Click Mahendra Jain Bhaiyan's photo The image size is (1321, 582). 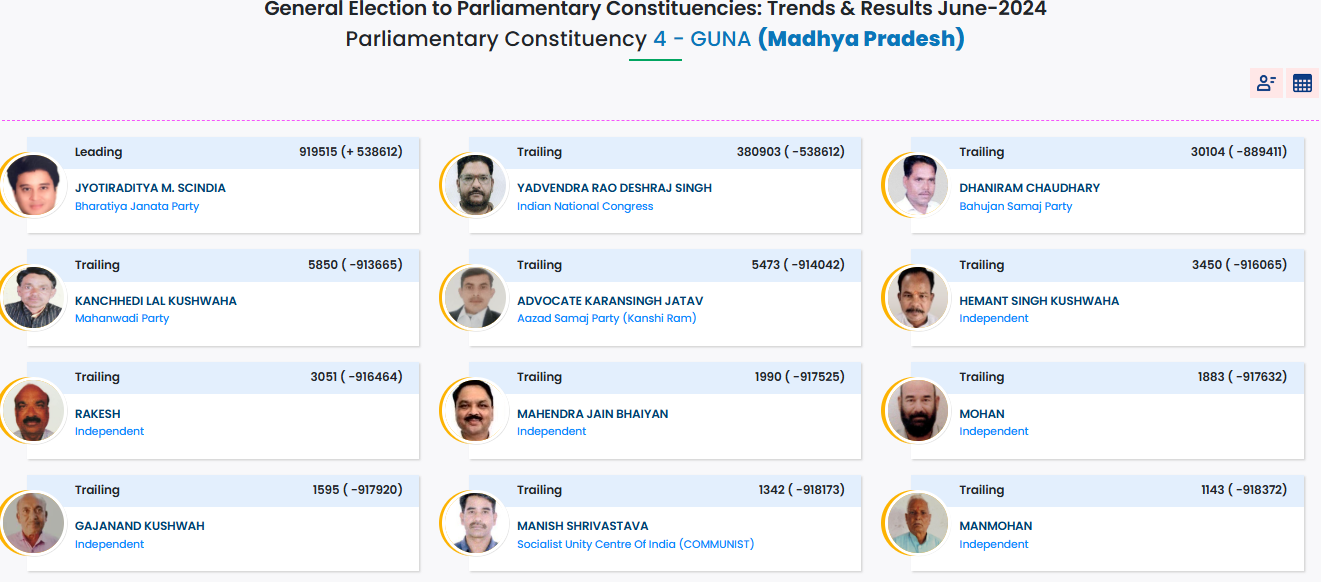point(475,410)
